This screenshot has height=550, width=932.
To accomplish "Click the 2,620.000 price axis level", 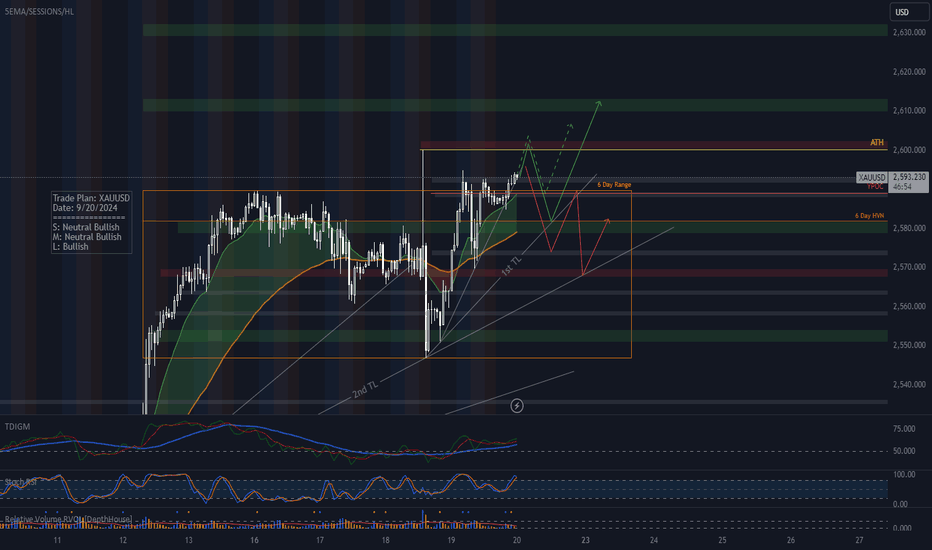I will [x=909, y=71].
